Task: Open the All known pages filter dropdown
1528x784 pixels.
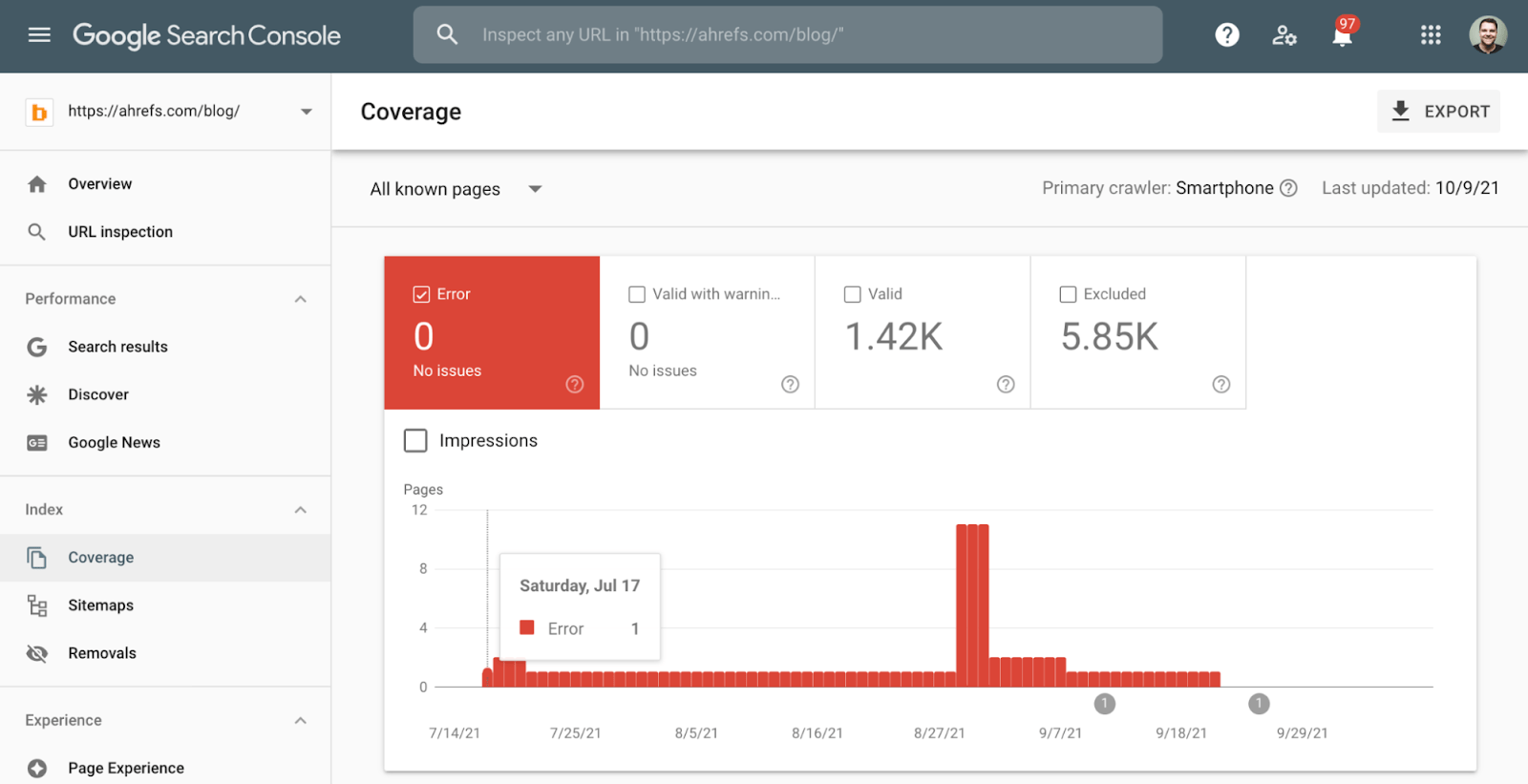Action: (535, 189)
